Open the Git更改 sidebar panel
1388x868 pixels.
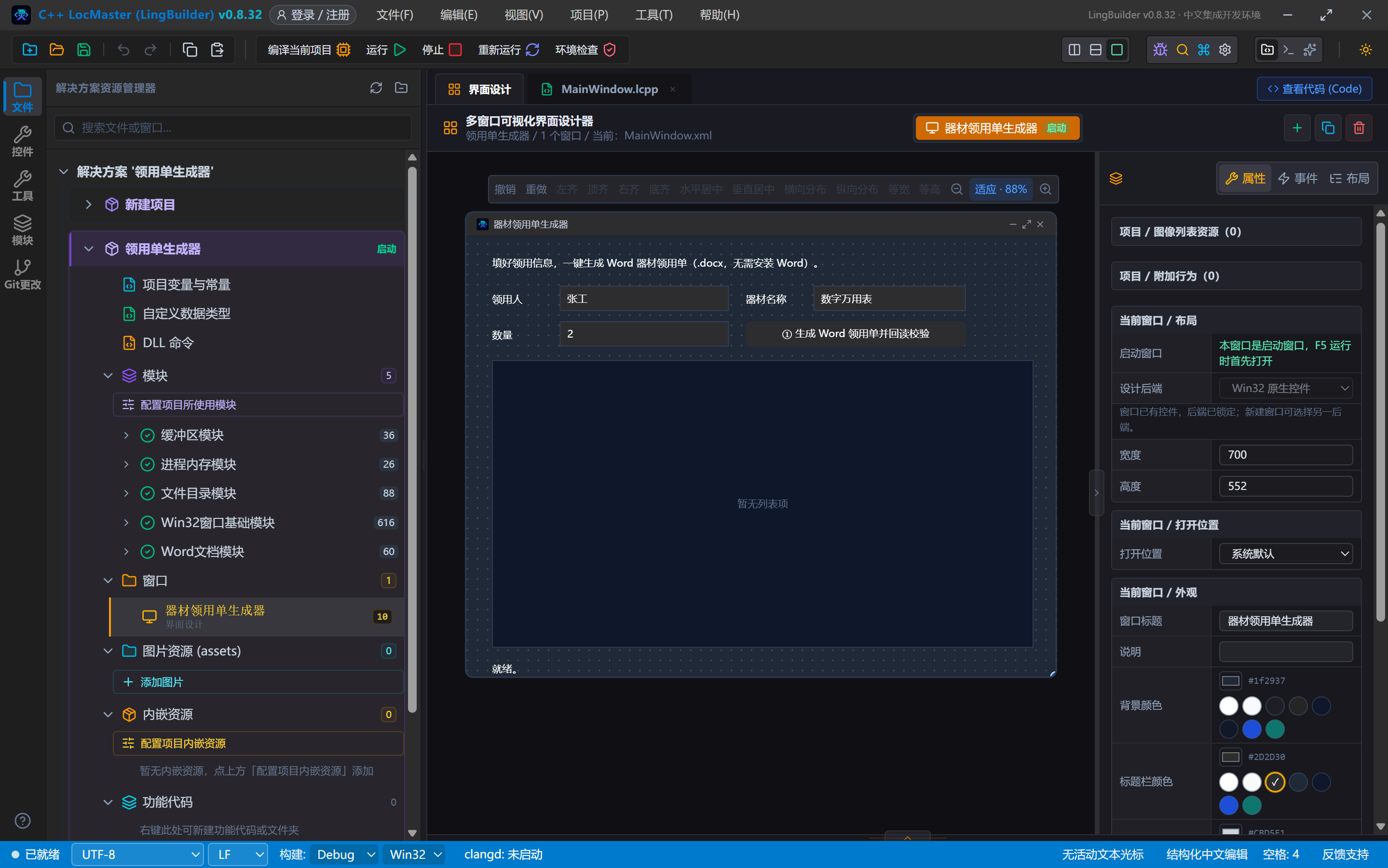[x=22, y=274]
